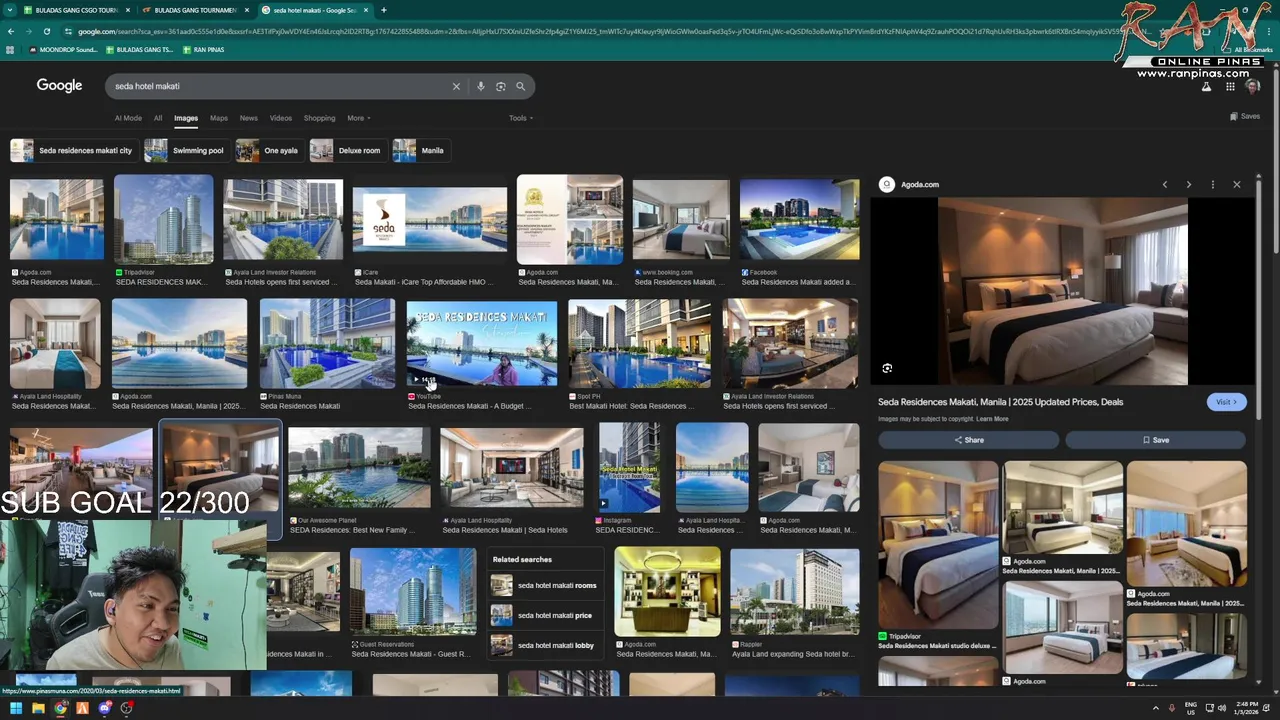Filter by Deluxe room chip
1280x720 pixels.
pyautogui.click(x=347, y=151)
